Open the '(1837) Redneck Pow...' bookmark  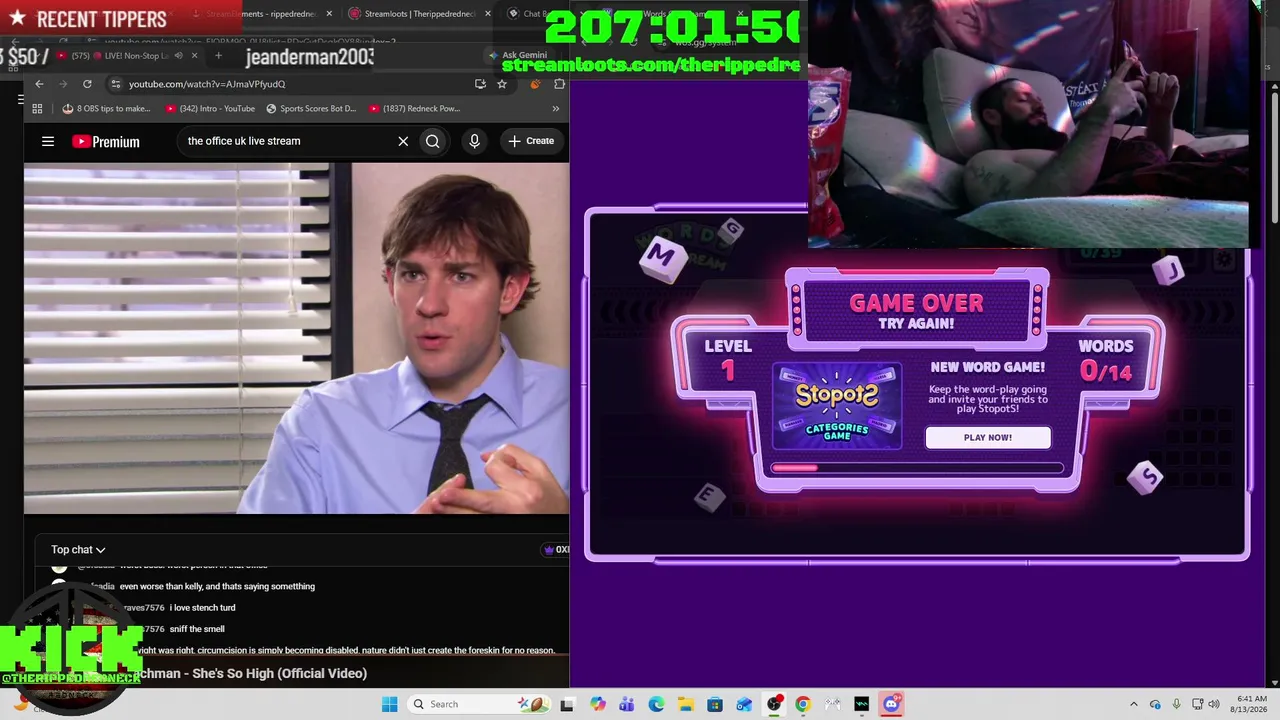point(414,108)
